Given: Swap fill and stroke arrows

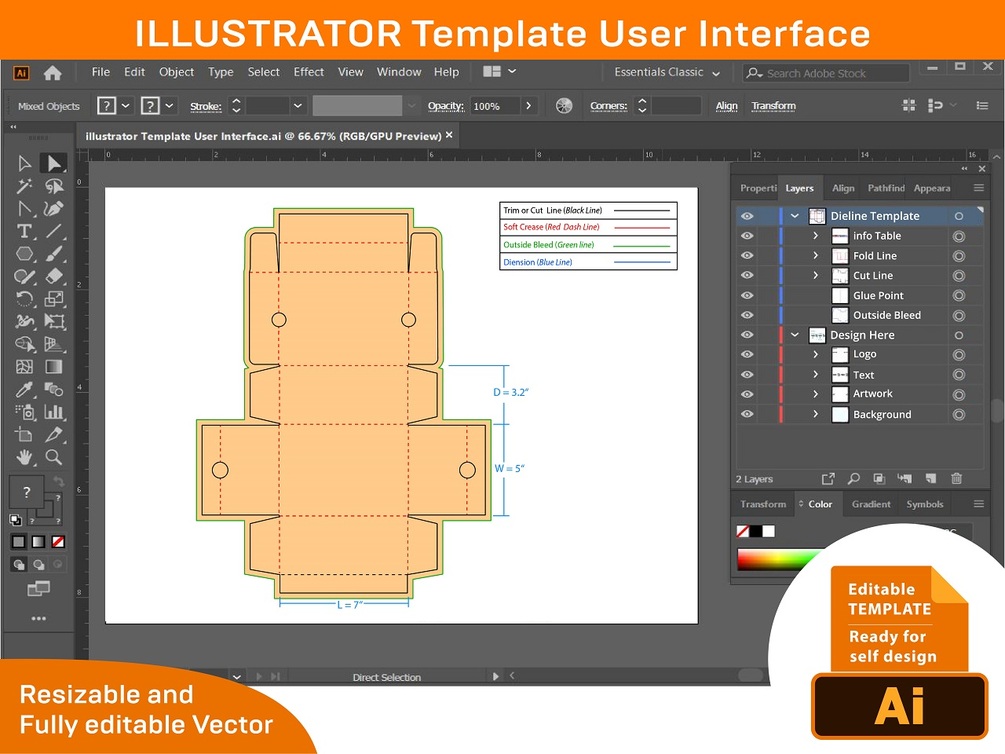Looking at the screenshot, I should click(x=58, y=481).
